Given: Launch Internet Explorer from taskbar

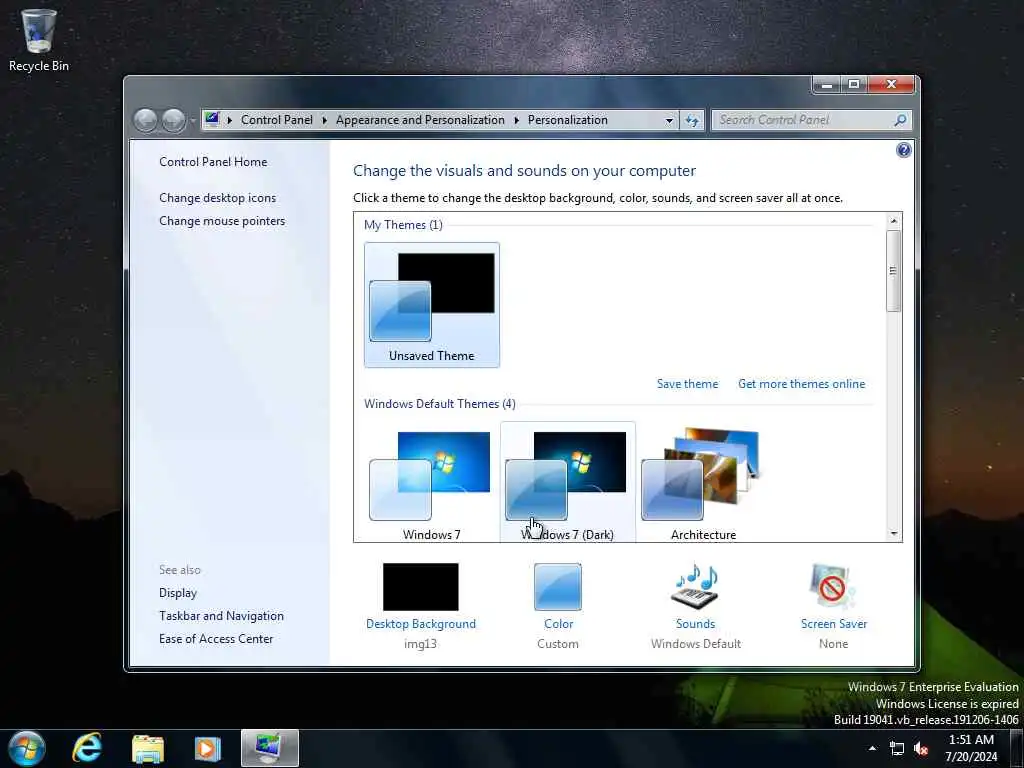Looking at the screenshot, I should [88, 748].
